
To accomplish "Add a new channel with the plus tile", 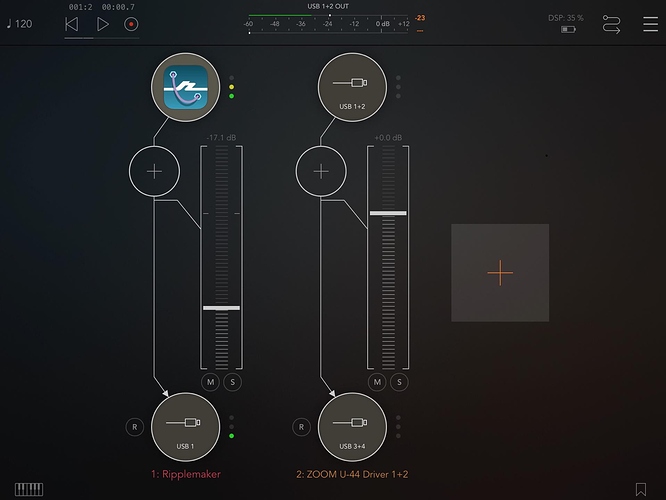I will (x=500, y=273).
